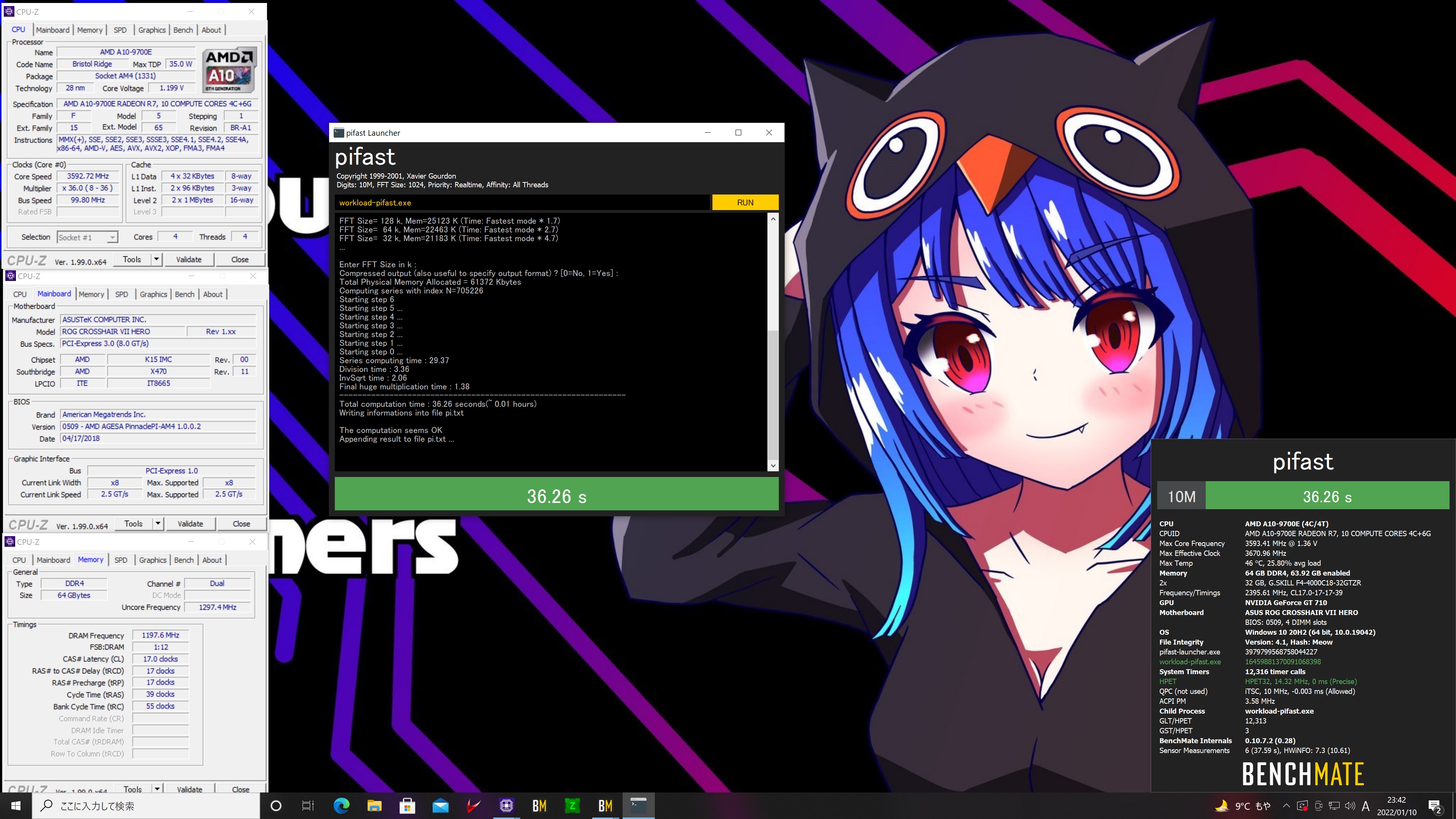Click the BIOS Date value '04/17/2018'

(158, 439)
